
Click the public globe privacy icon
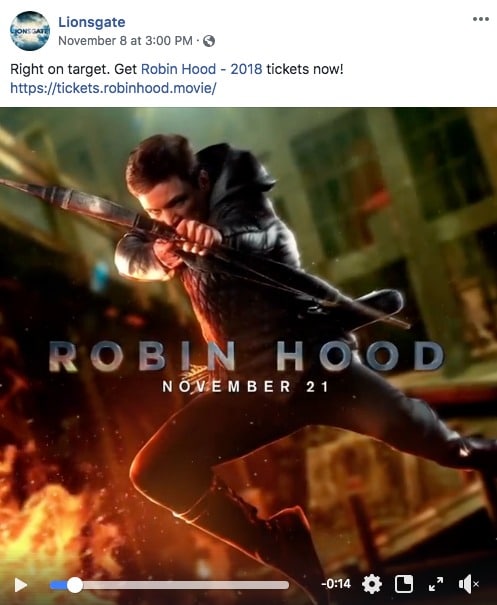(x=209, y=41)
